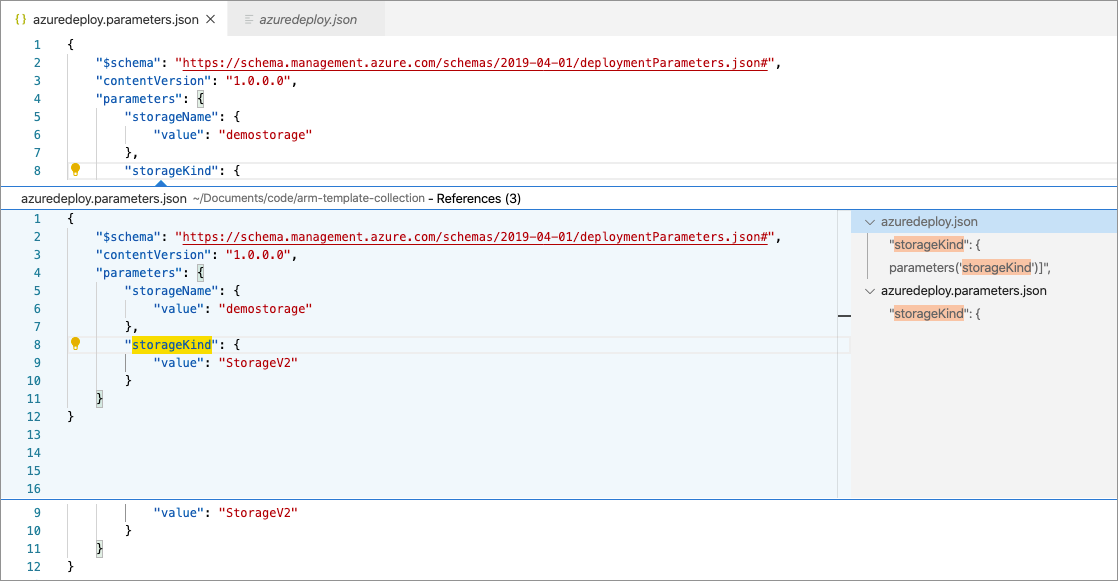Image resolution: width=1118 pixels, height=581 pixels.
Task: Click "demostorage" value in the peek view
Action: point(265,309)
